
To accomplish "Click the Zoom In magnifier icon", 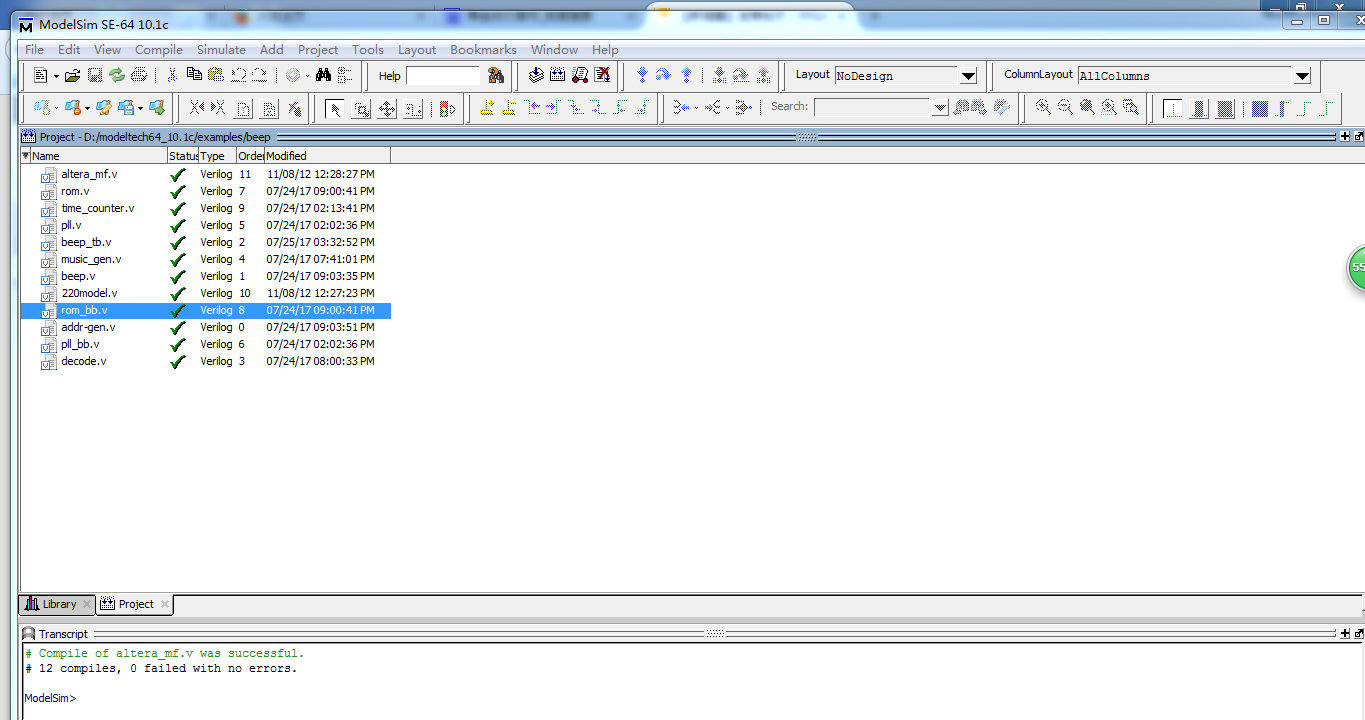I will click(1043, 108).
